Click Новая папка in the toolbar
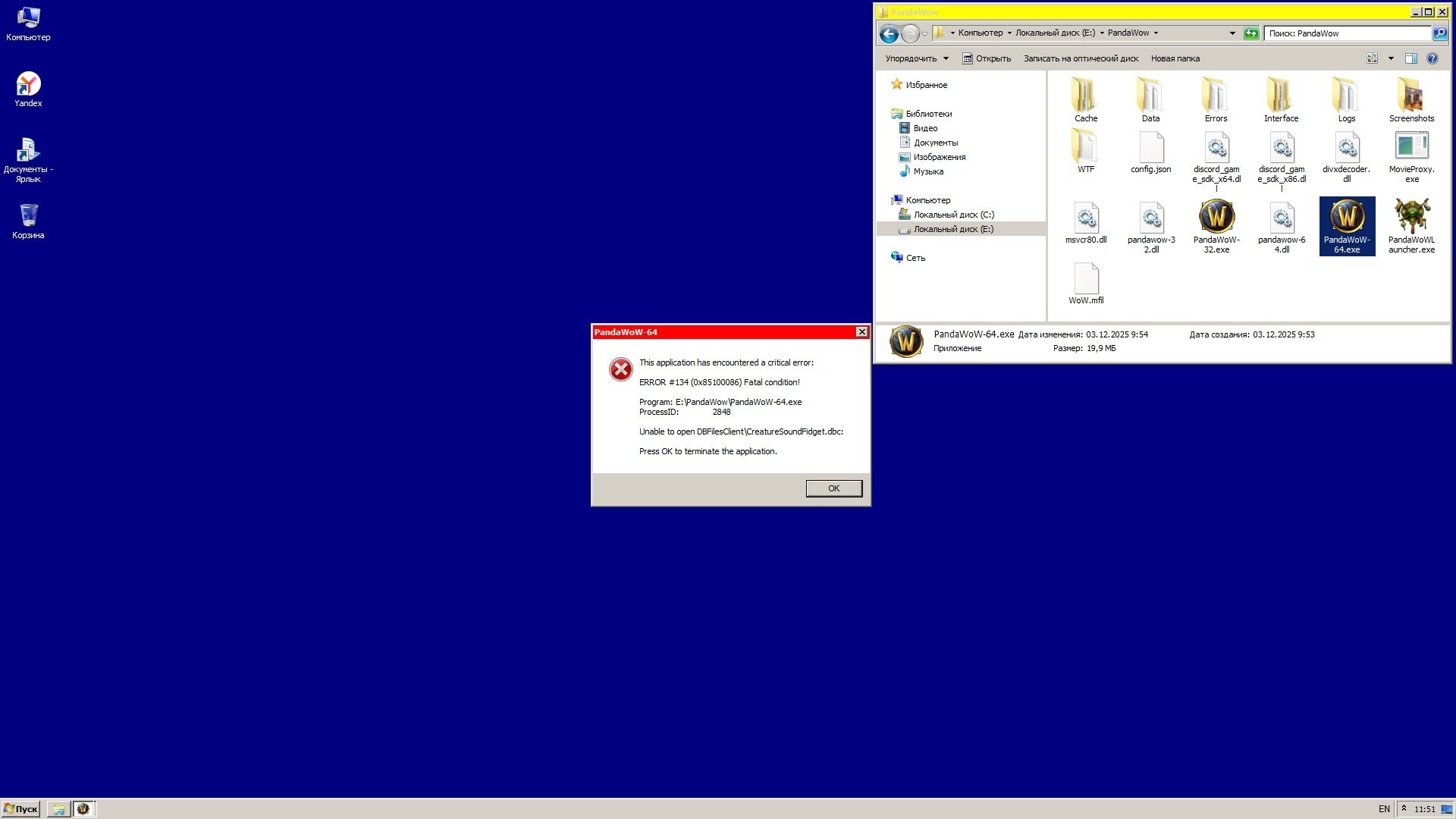 pyautogui.click(x=1175, y=58)
